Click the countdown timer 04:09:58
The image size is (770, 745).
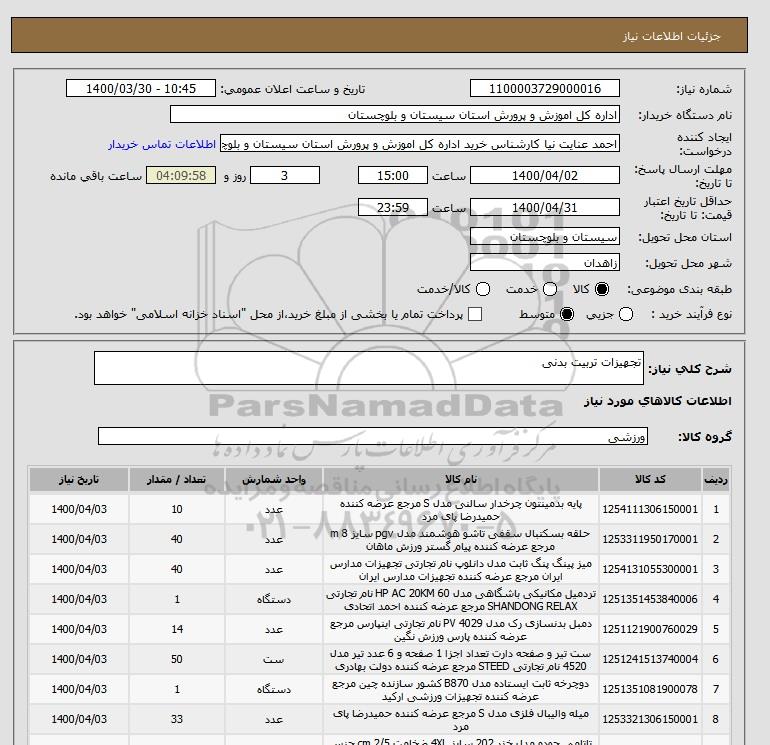(181, 175)
